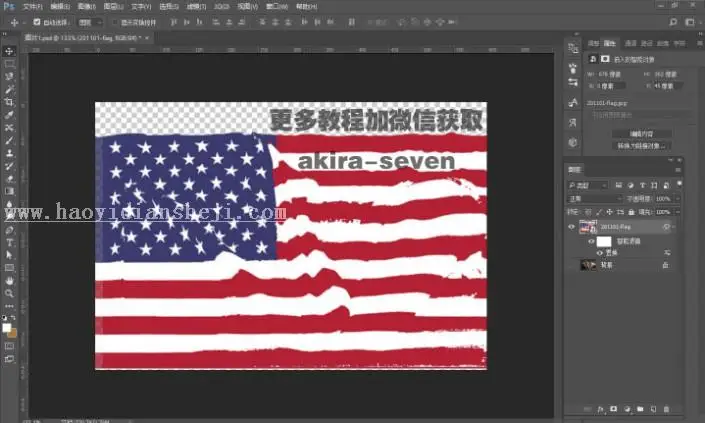Screen dimensions: 705x423
Task: Click the smart filter mask thumbnail
Action: pyautogui.click(x=604, y=241)
